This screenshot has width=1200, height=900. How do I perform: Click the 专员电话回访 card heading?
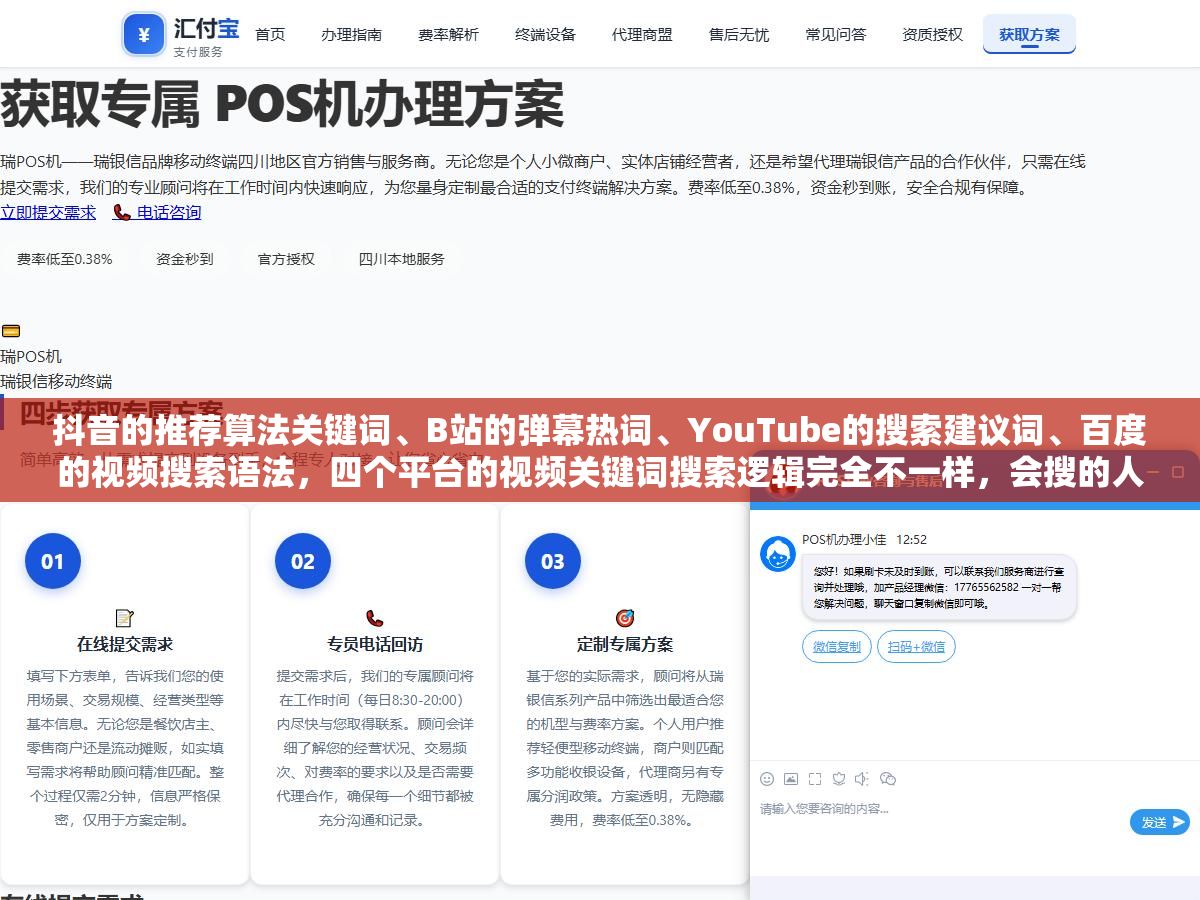pyautogui.click(x=375, y=645)
